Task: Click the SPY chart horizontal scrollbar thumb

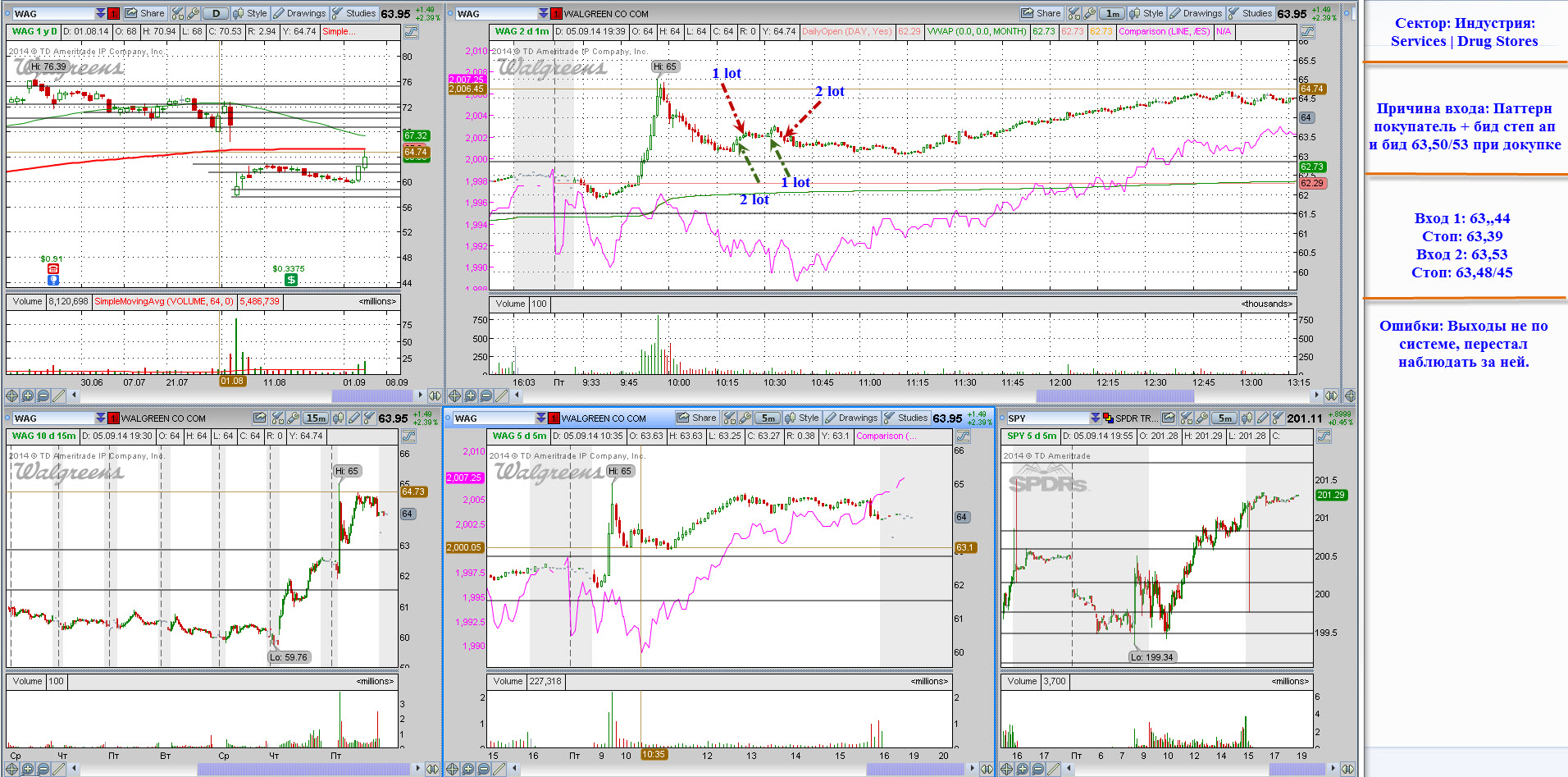Action: [x=1297, y=769]
